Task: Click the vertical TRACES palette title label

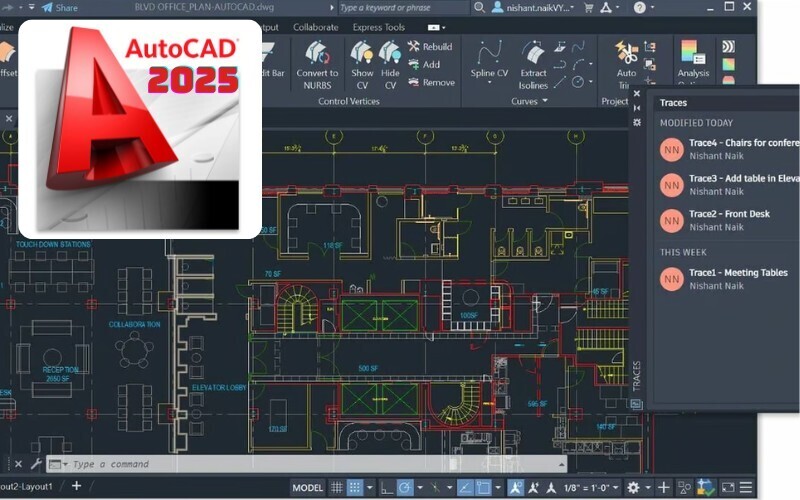Action: coord(636,377)
